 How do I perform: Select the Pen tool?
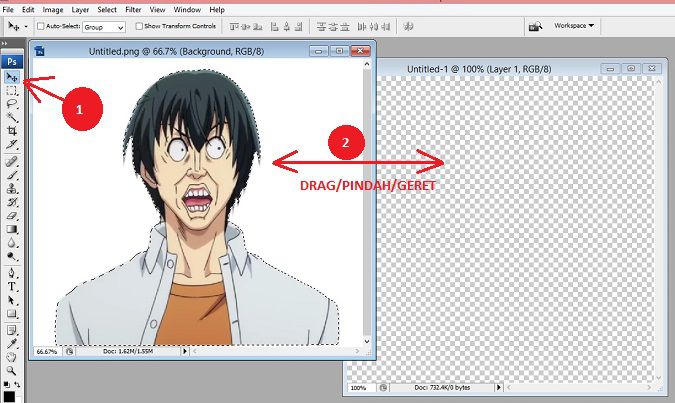(x=12, y=273)
